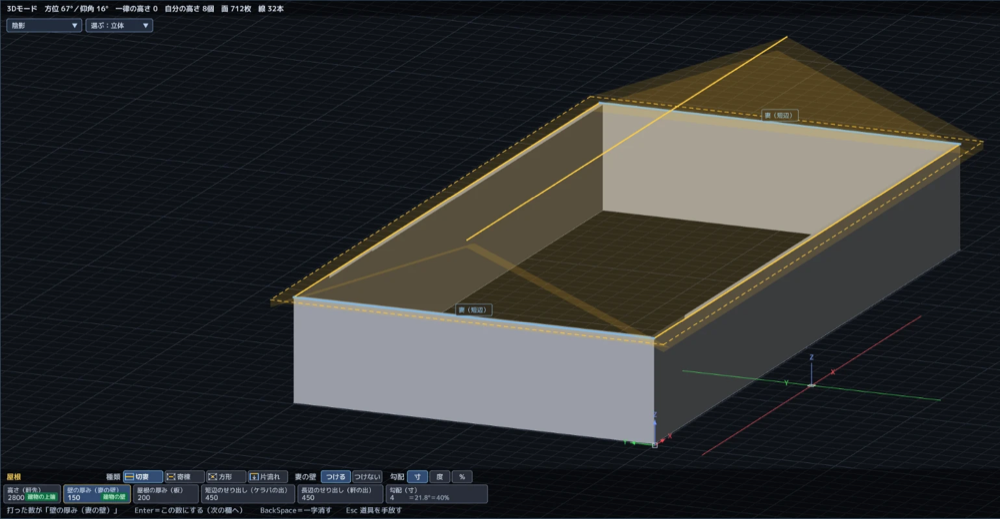This screenshot has height=519, width=1000.
Task: Edit the 勾配（寸） slope field
Action: [x=437, y=494]
